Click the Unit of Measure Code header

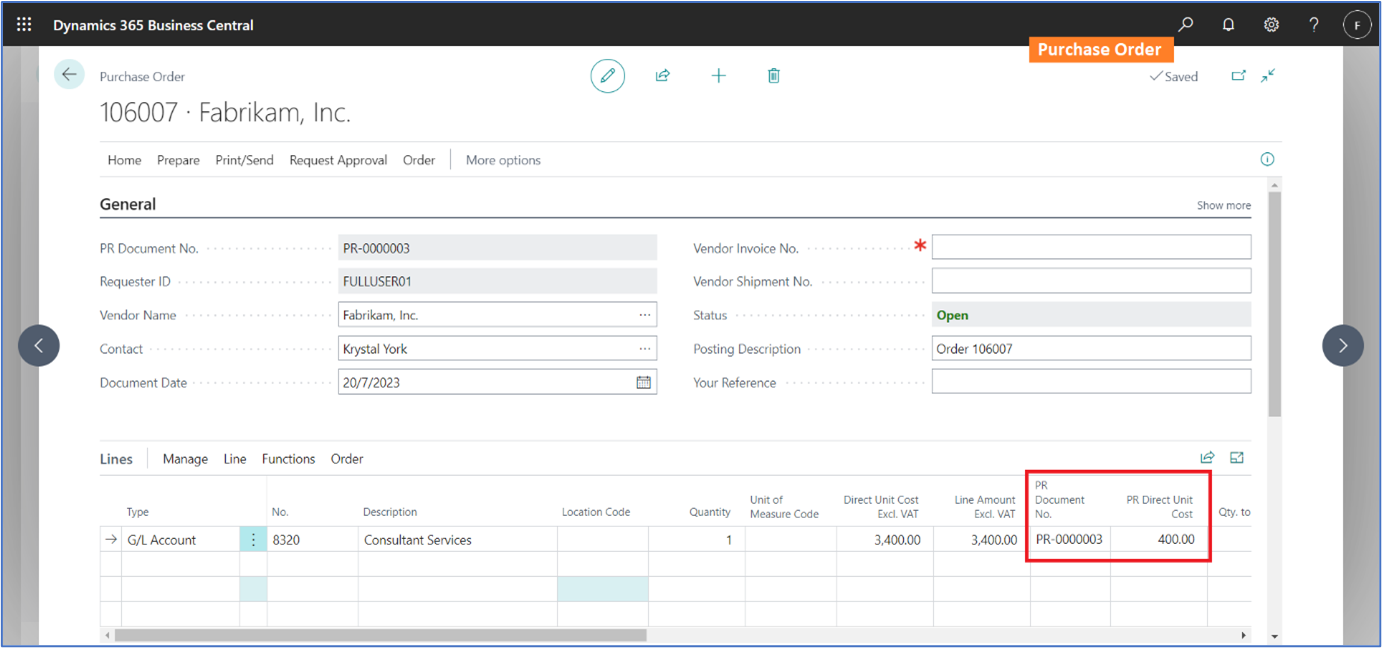click(x=784, y=507)
